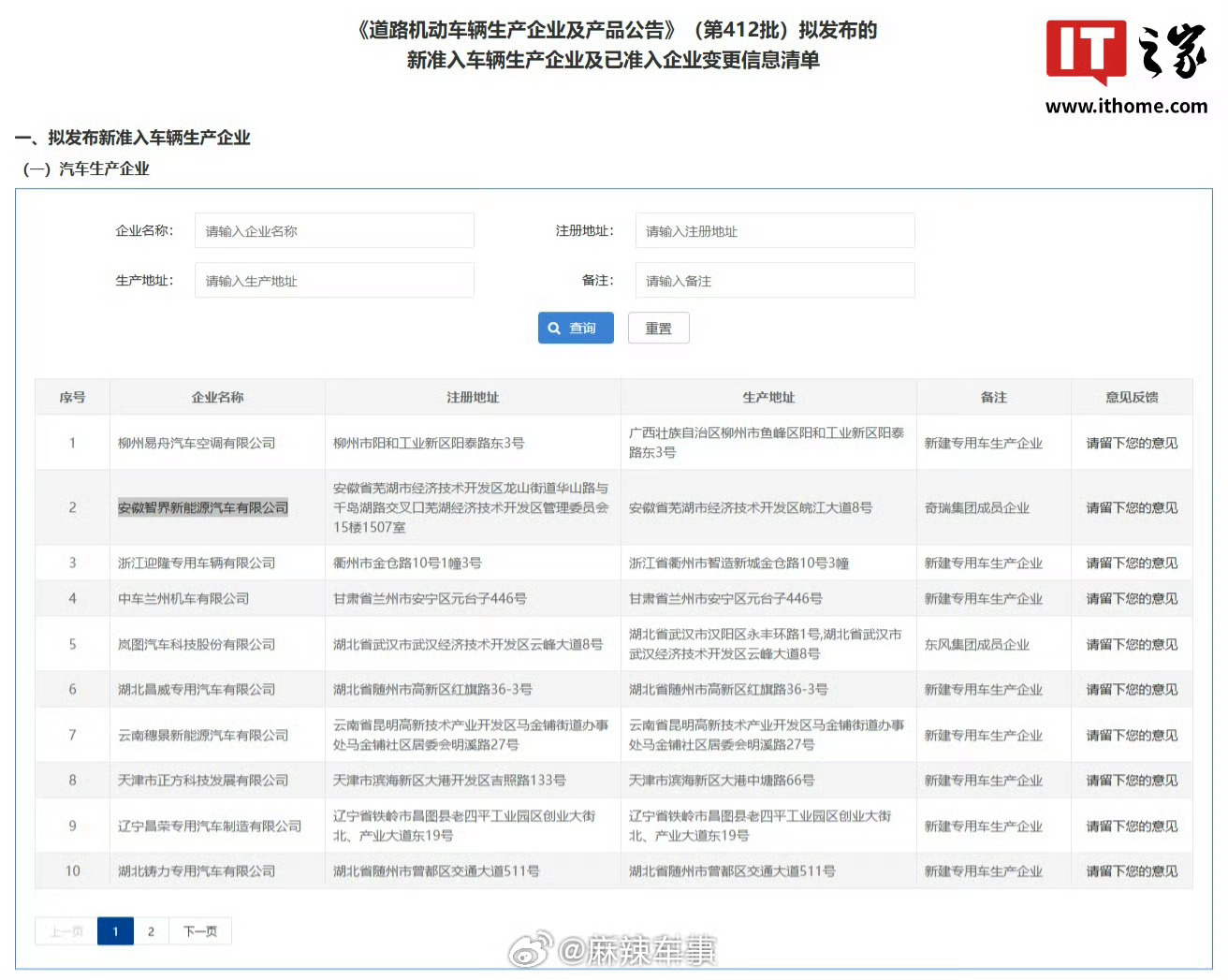Select company name 安徽智界新能源汽车有限公司
Viewport: 1228px width, 980px height.
[x=203, y=507]
